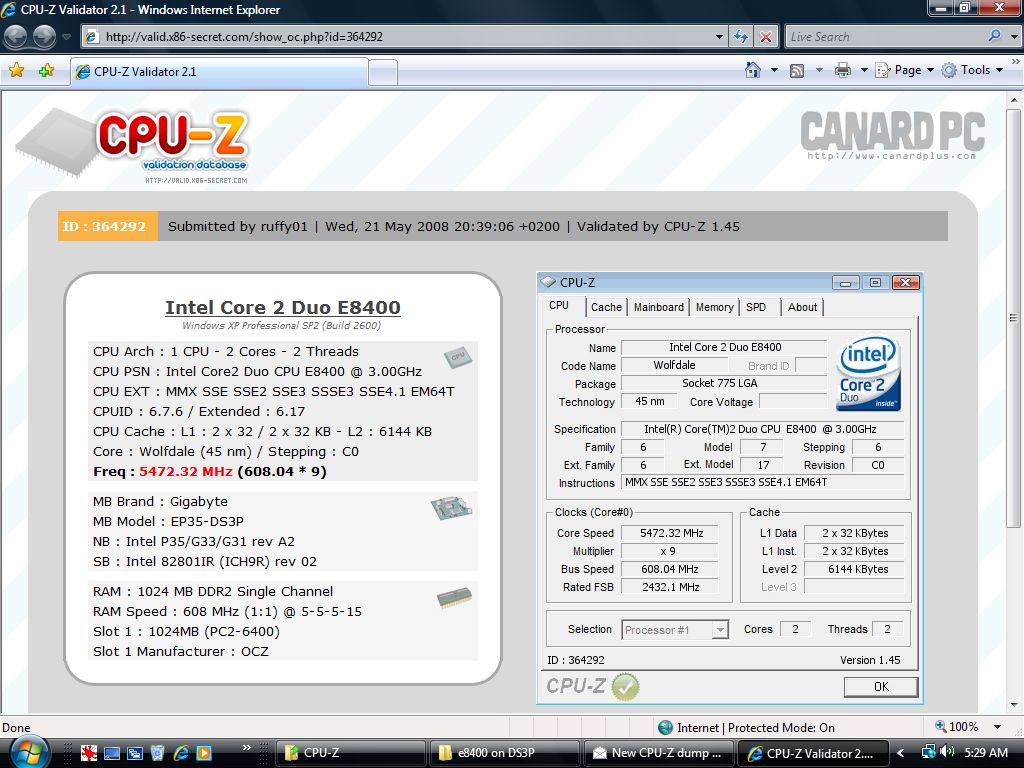Click the Slot 1 Manufacturer : OCZ line

181,651
